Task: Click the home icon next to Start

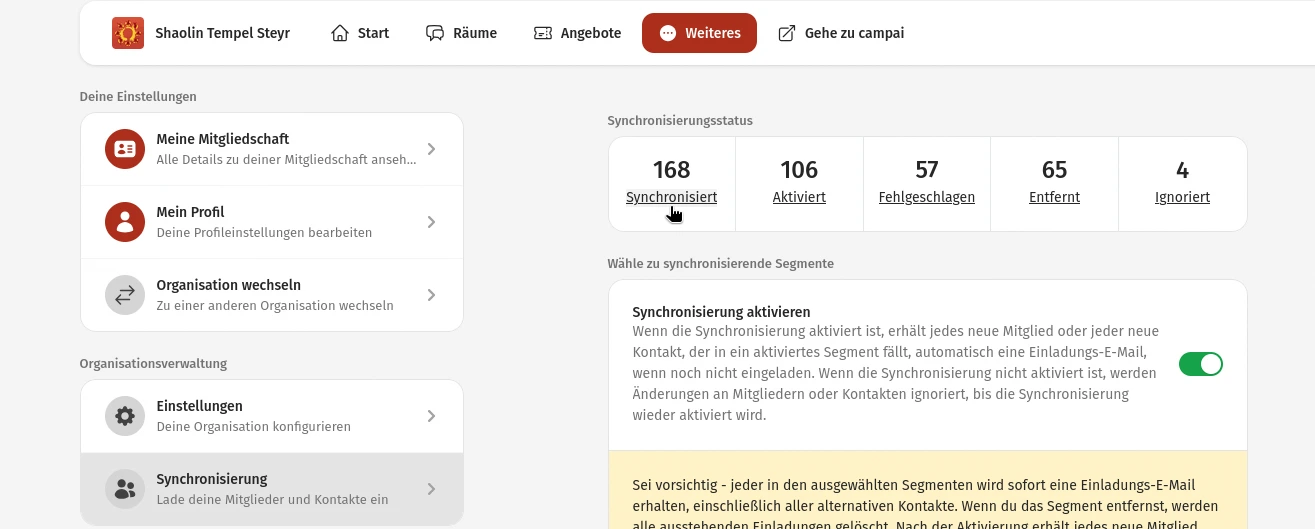Action: coord(340,33)
